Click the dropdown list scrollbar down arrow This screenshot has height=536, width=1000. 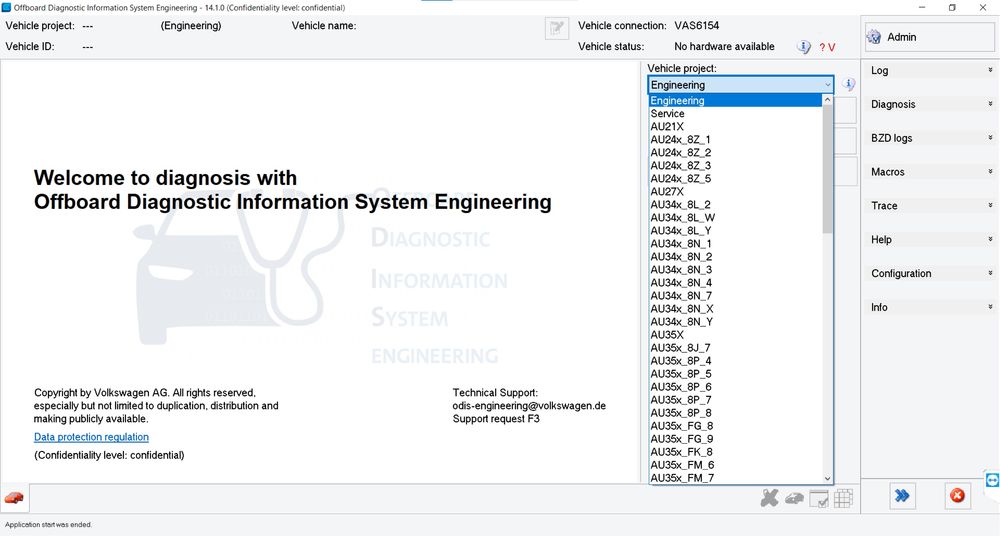827,479
